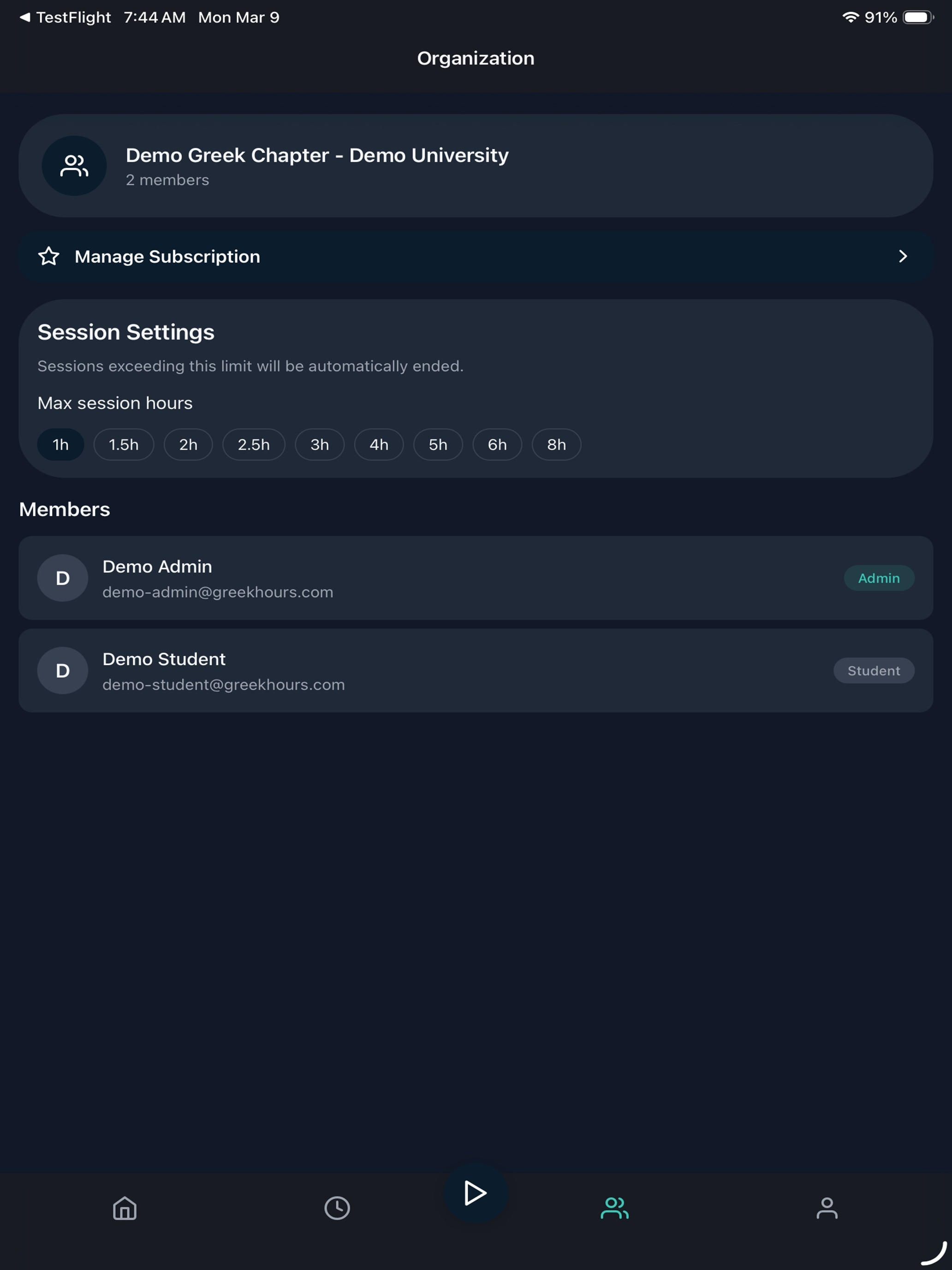
Task: Open the Profile person tab
Action: (x=827, y=1208)
